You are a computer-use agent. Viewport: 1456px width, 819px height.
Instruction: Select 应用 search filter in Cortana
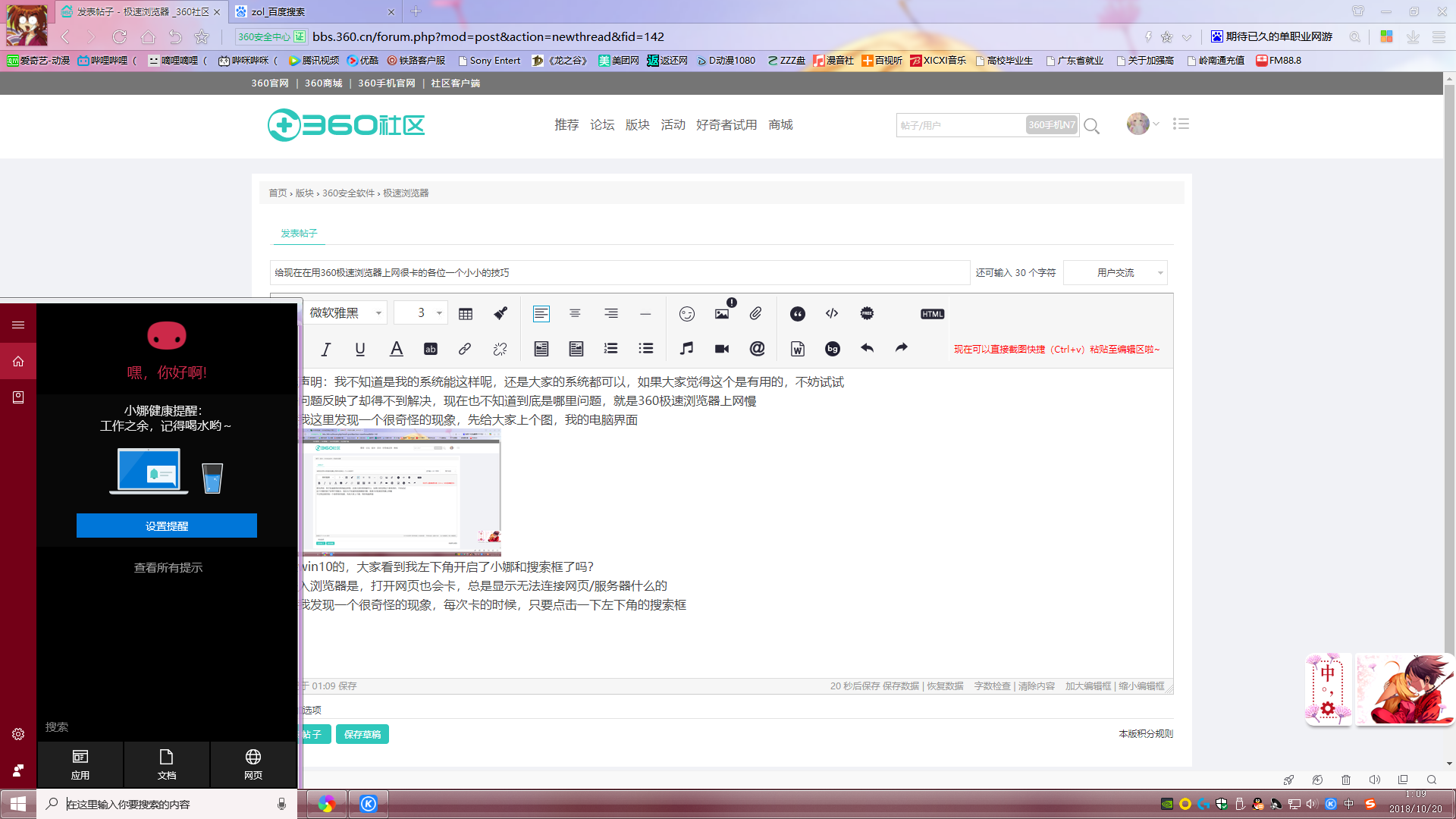point(80,764)
